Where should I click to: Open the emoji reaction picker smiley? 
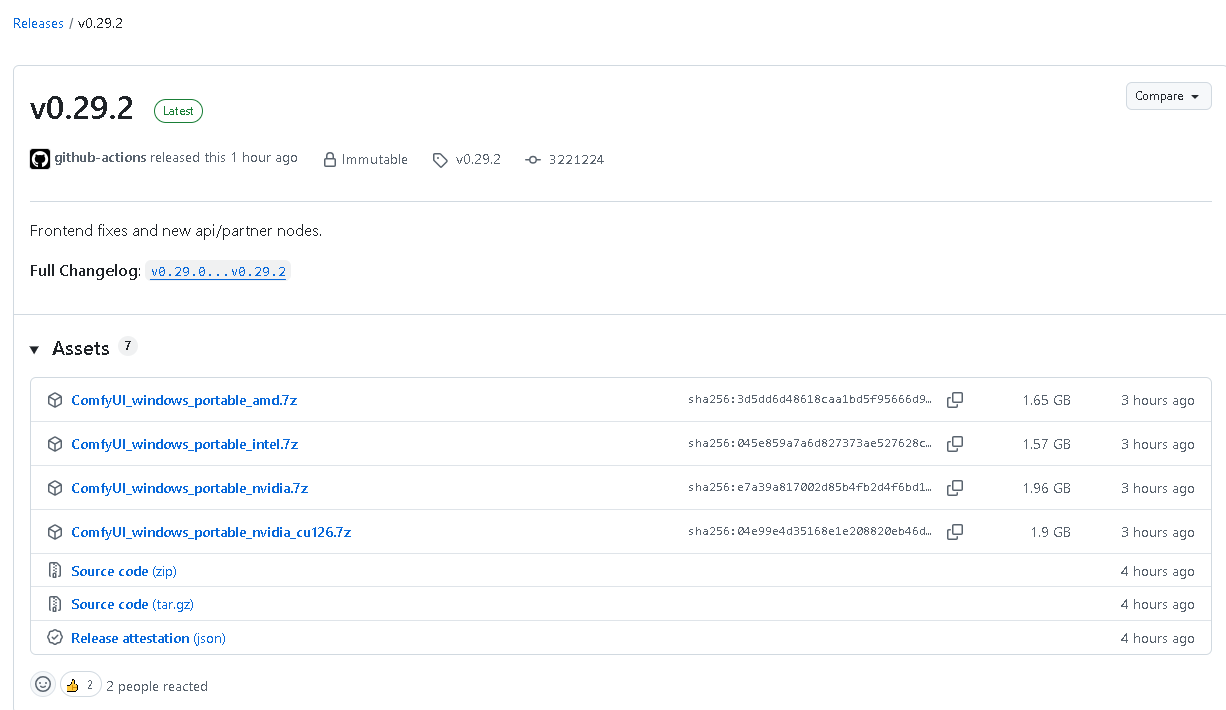[x=43, y=684]
